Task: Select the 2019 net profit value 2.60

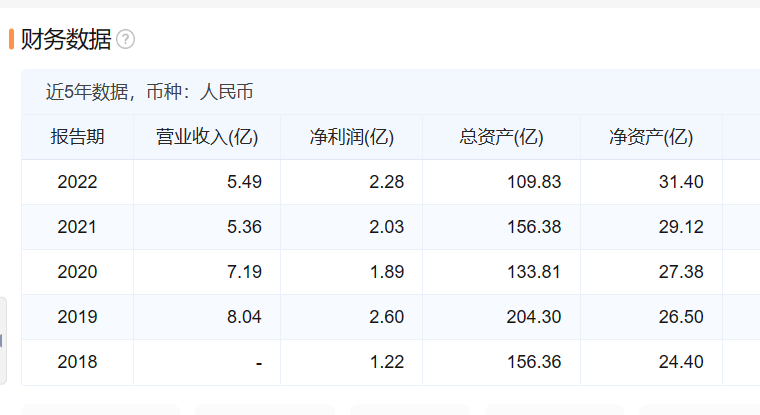Action: click(387, 317)
